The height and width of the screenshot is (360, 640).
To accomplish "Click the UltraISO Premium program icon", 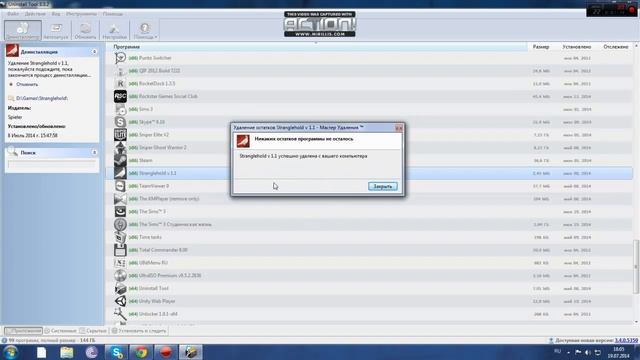I will tap(120, 276).
